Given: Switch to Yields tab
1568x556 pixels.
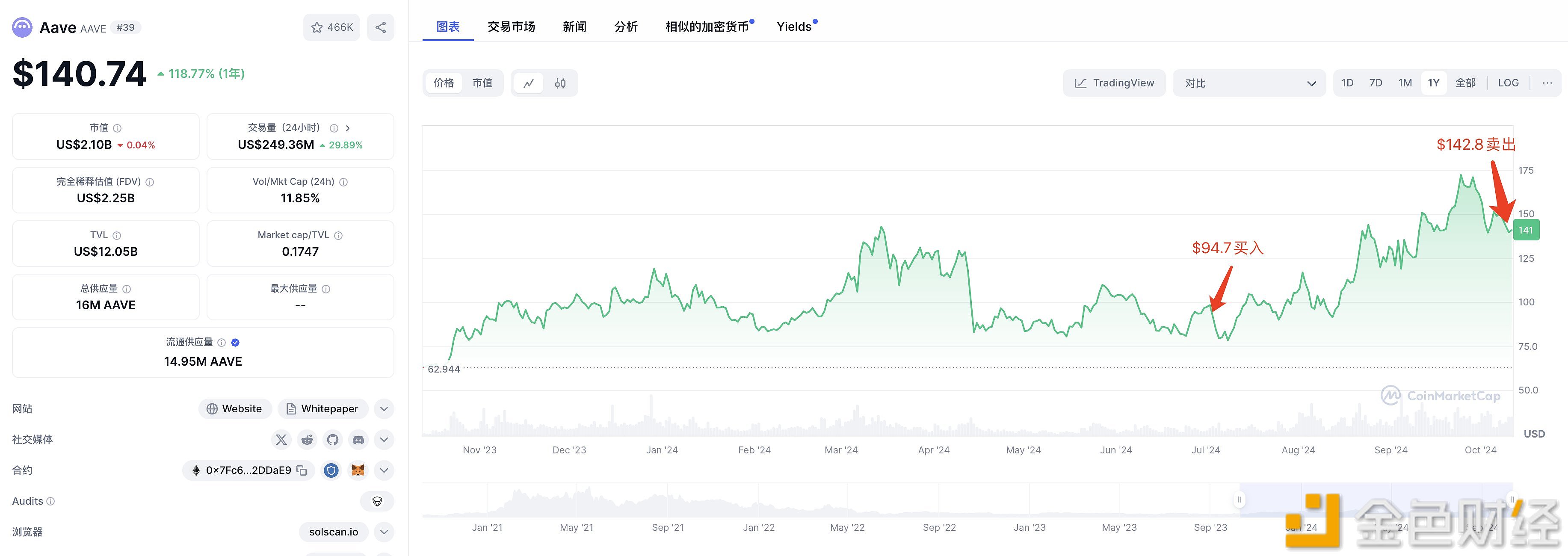Looking at the screenshot, I should [794, 27].
